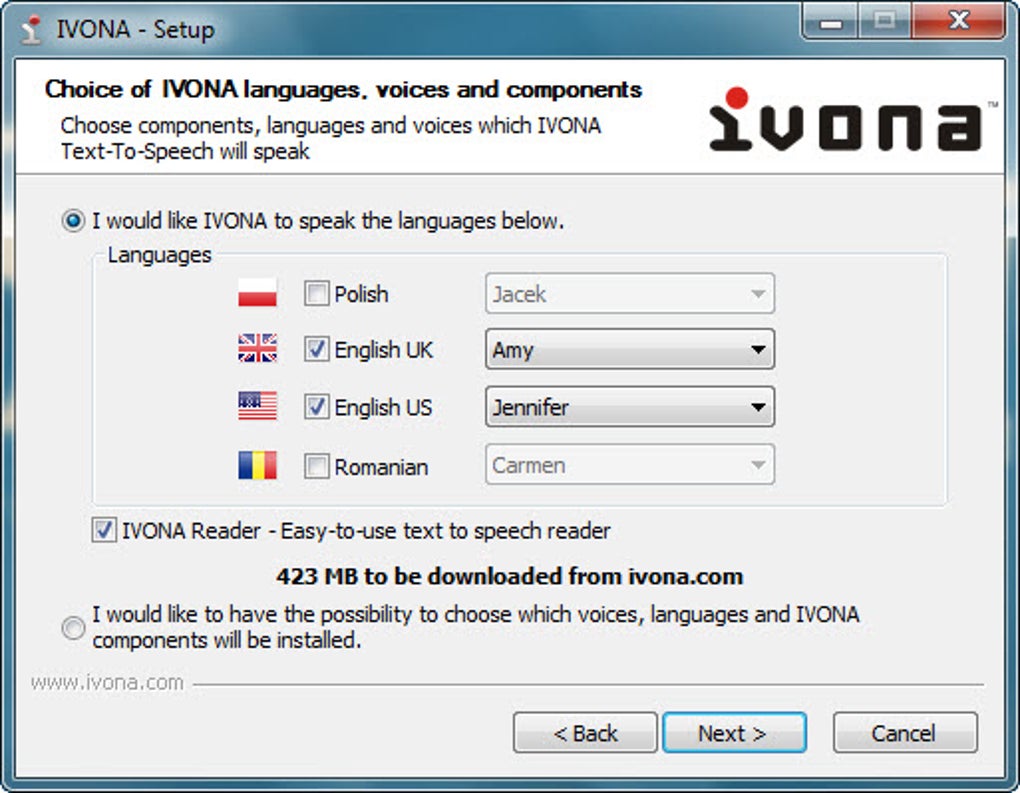Click the 'Polish' language label

click(361, 294)
